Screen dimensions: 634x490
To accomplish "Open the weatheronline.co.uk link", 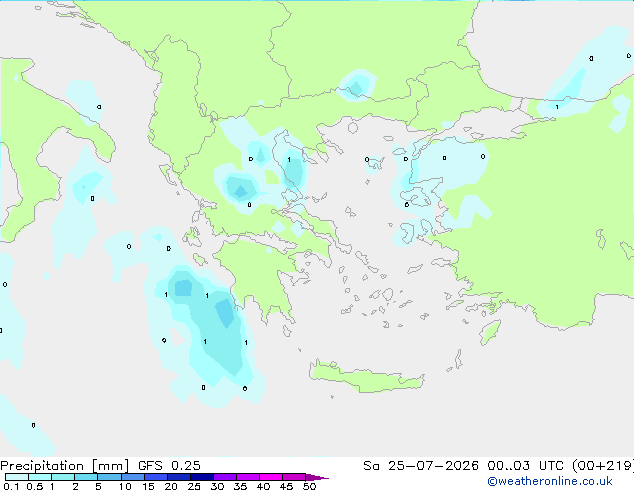I will (x=550, y=481).
